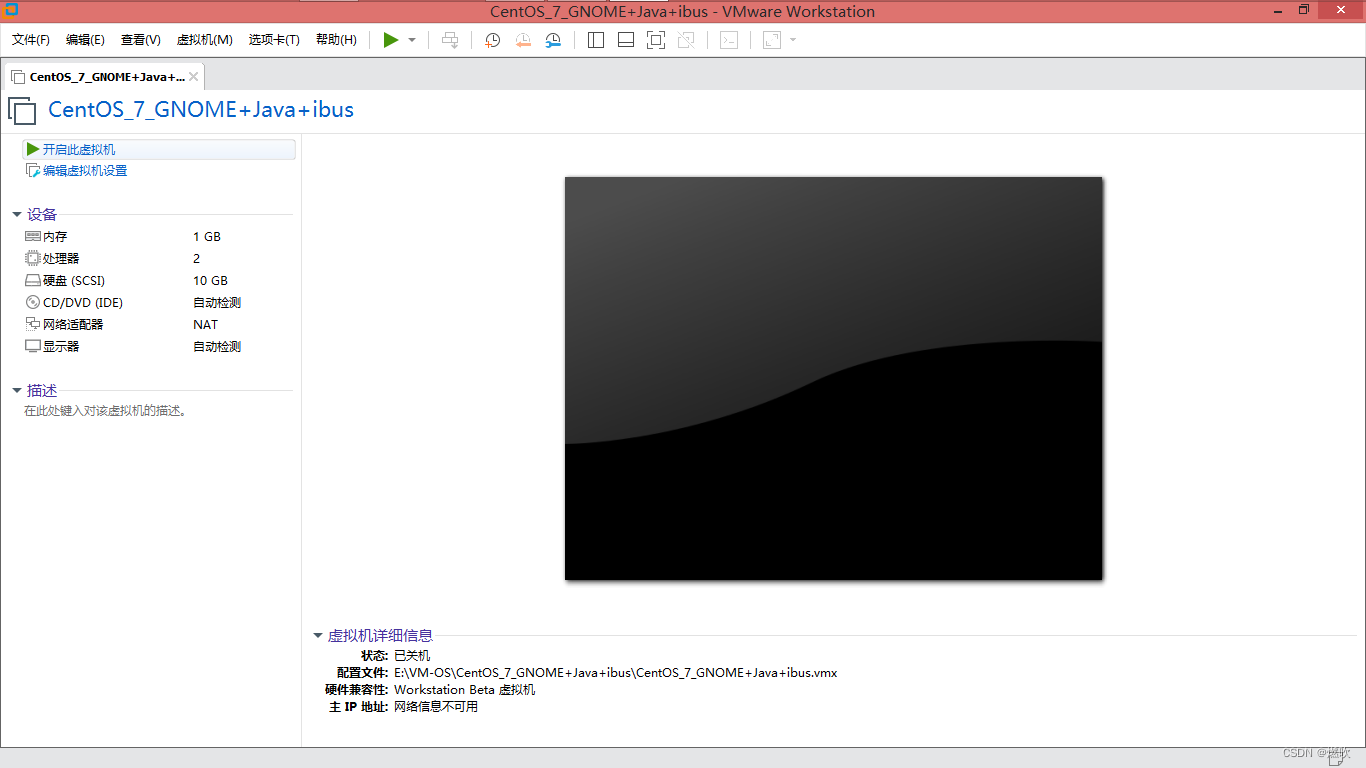This screenshot has width=1366, height=768.
Task: Open the stretch display dropdown arrow
Action: 793,40
